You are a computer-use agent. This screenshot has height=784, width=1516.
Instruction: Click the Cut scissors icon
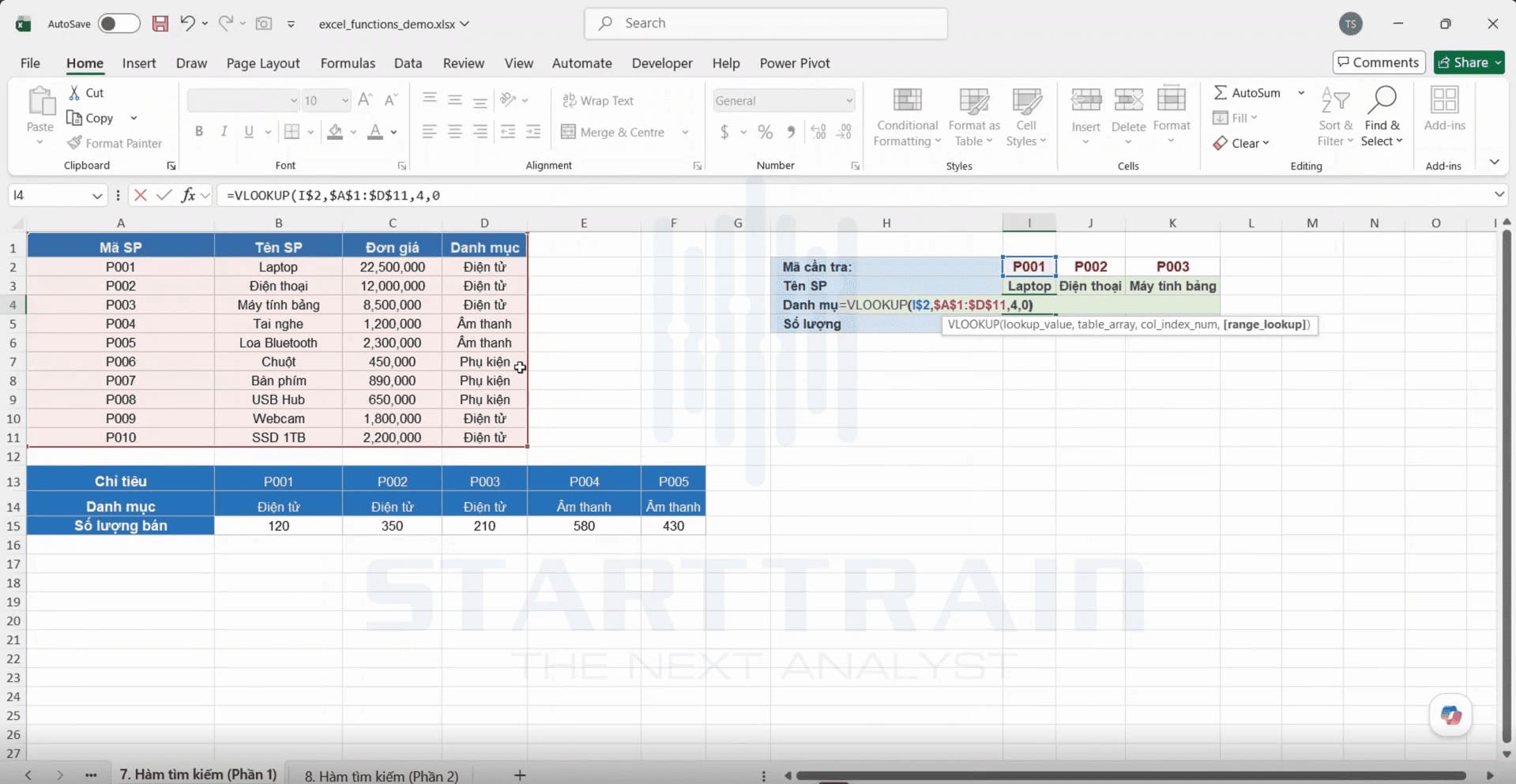tap(74, 92)
